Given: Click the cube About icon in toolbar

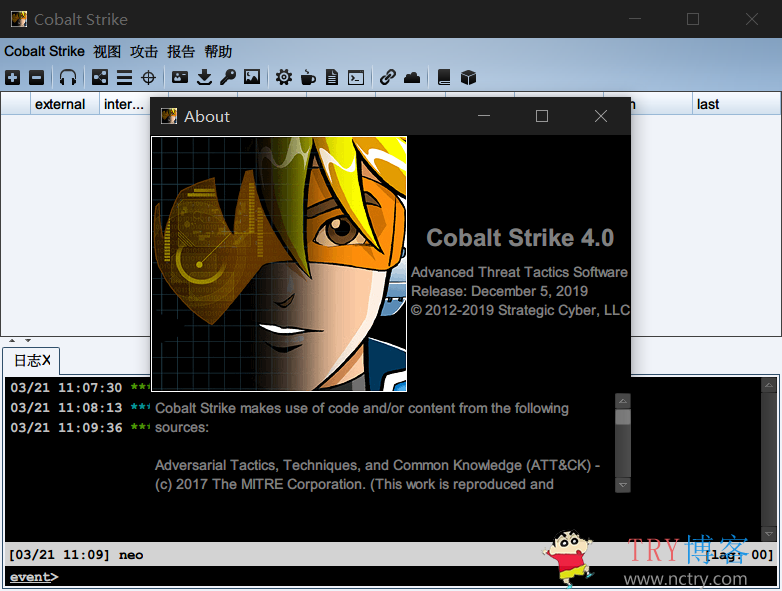Looking at the screenshot, I should 468,77.
